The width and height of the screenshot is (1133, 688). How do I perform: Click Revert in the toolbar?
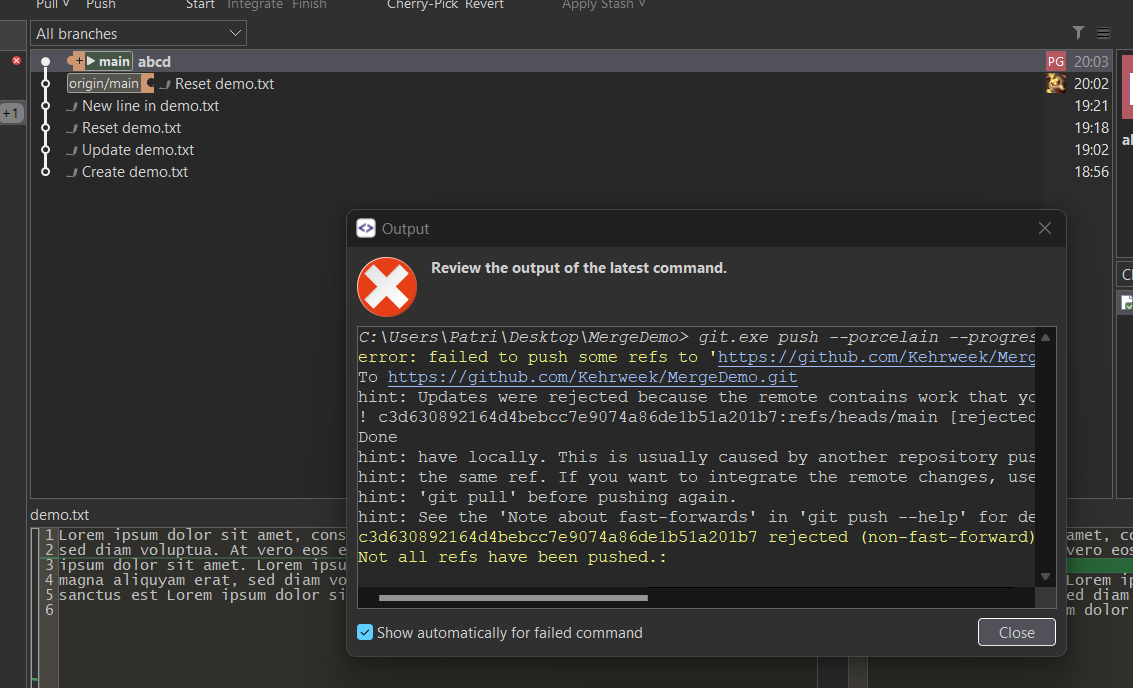click(484, 5)
